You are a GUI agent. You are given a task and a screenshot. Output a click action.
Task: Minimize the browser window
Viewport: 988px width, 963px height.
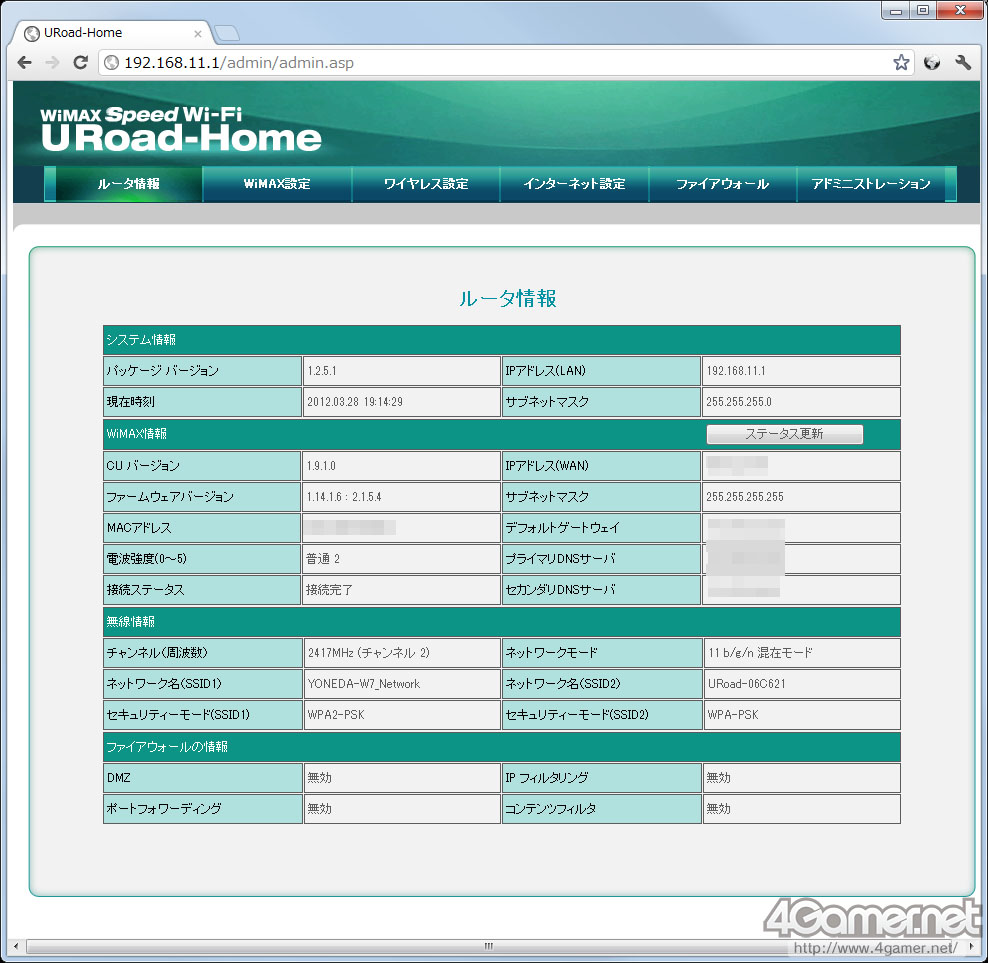click(895, 10)
